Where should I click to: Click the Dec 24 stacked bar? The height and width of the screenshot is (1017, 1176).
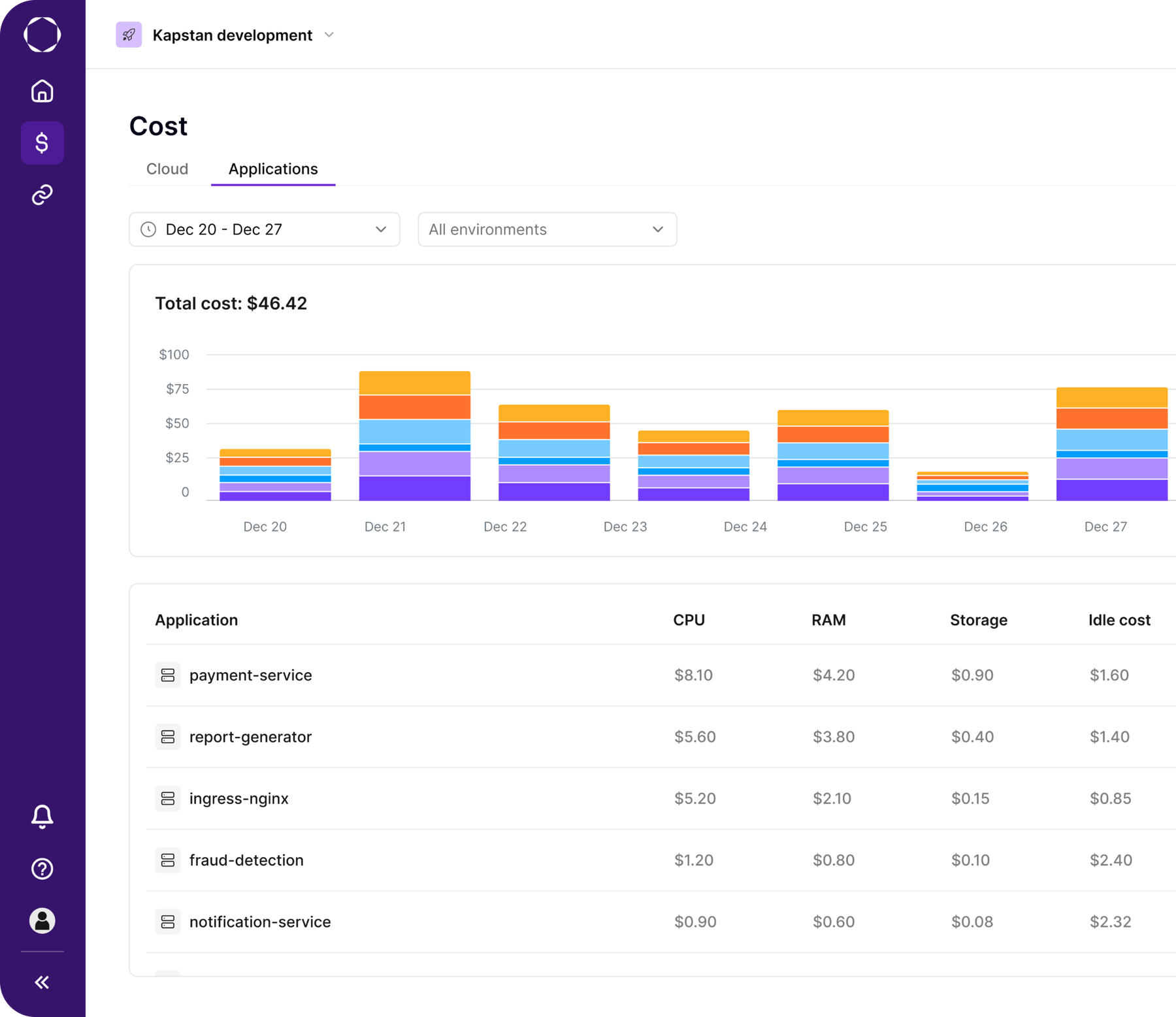[x=833, y=455]
